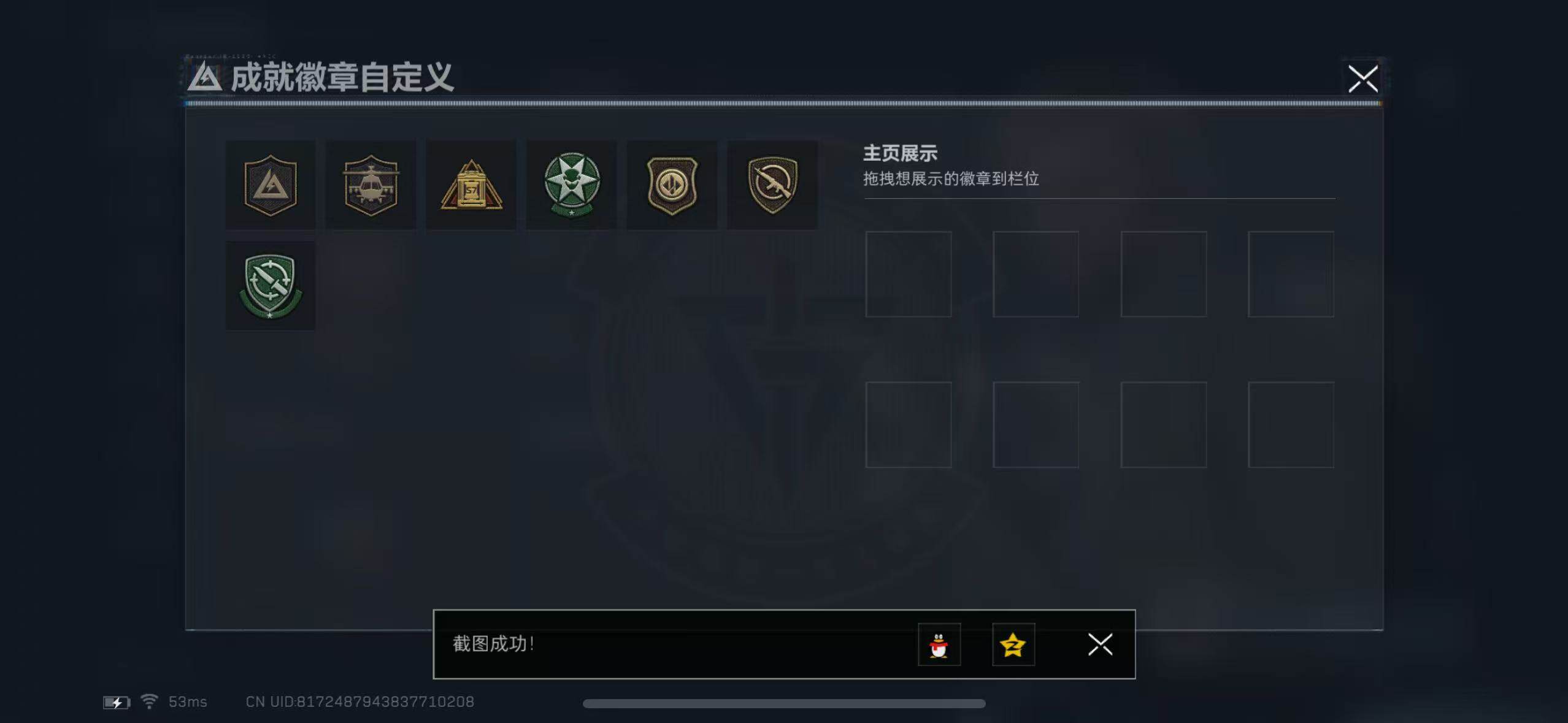Select the helicopter achievement badge

[x=371, y=185]
